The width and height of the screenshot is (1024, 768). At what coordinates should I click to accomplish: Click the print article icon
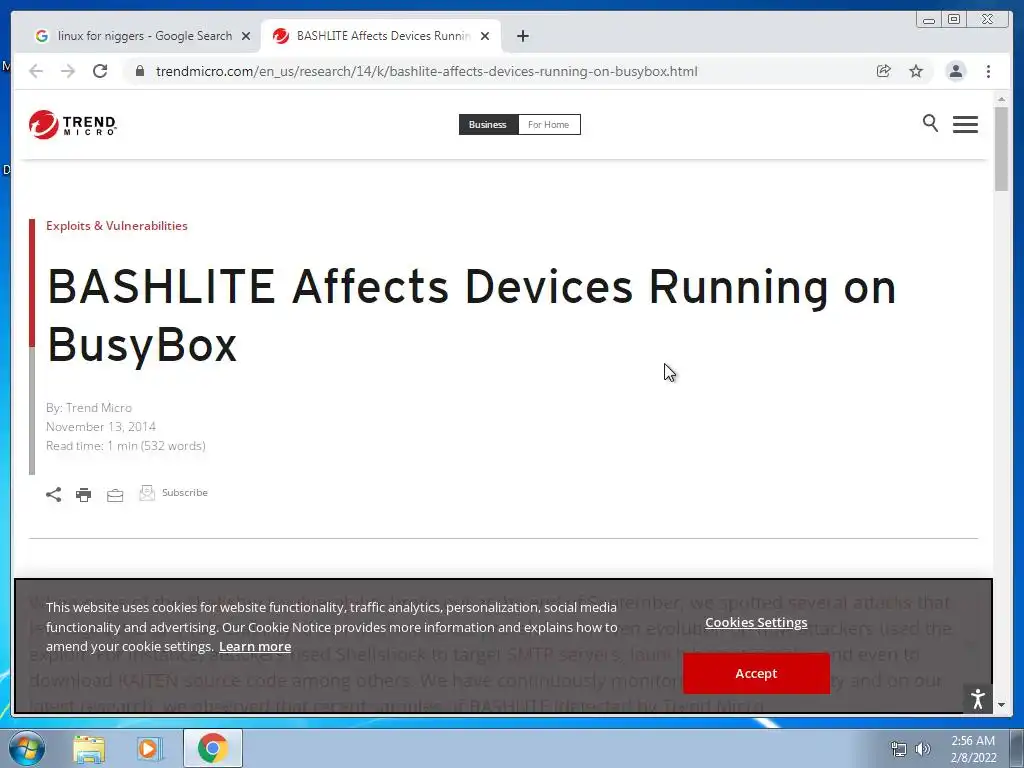pyautogui.click(x=84, y=495)
